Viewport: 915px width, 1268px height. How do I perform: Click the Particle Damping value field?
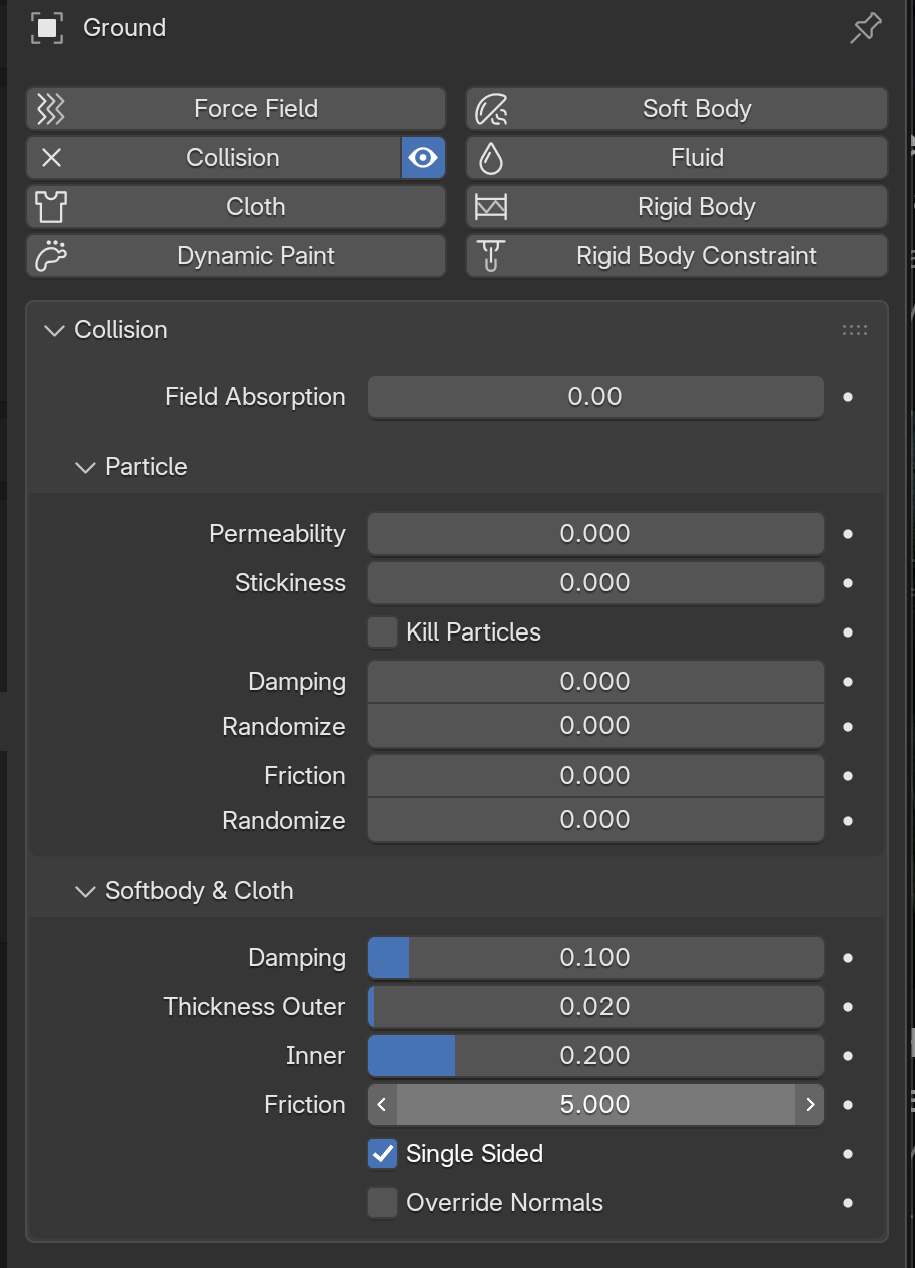tap(596, 682)
